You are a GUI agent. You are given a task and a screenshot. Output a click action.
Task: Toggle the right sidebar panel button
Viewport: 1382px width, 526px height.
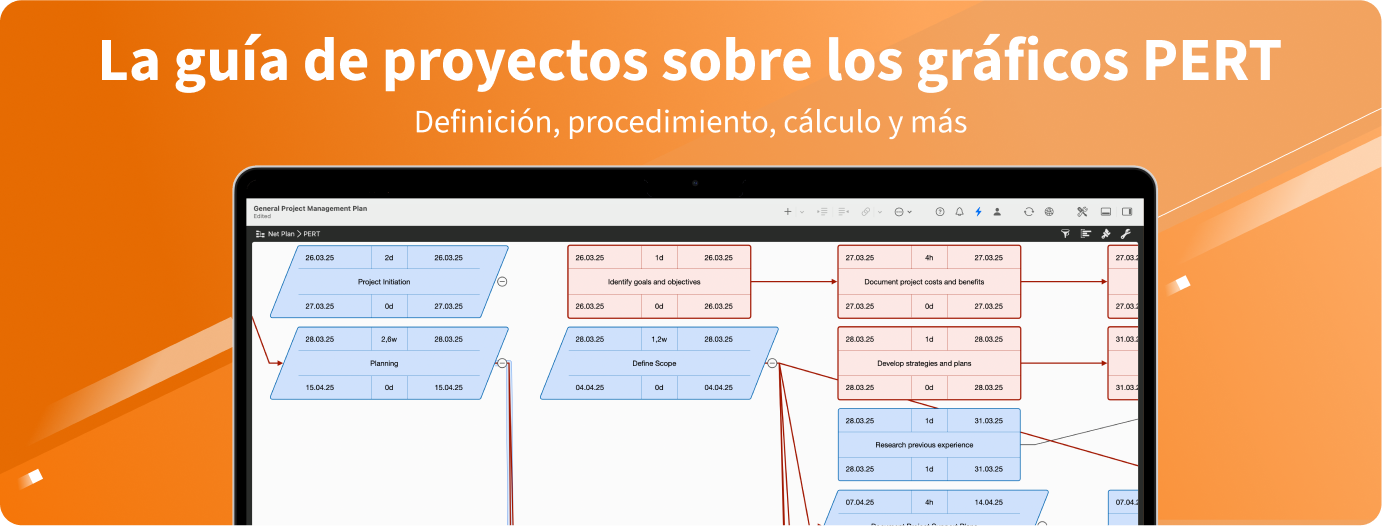(x=1127, y=212)
